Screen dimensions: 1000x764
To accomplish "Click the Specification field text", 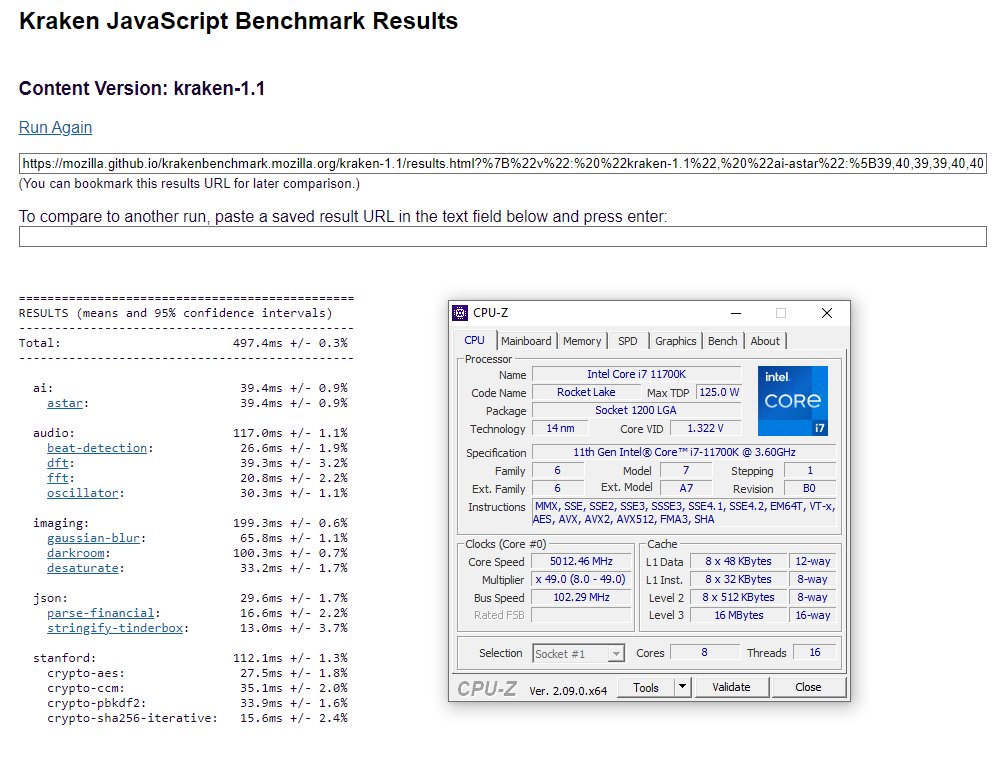I will (684, 452).
